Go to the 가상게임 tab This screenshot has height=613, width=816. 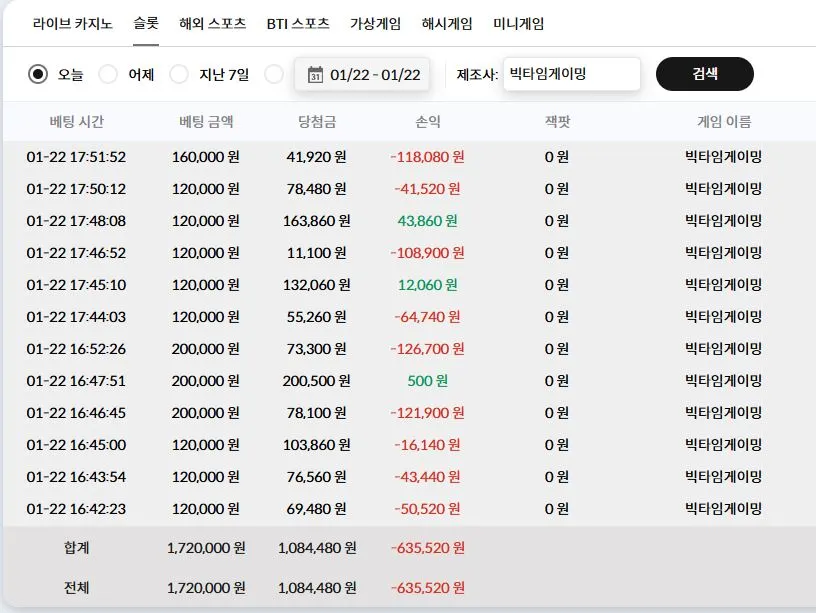tap(375, 24)
